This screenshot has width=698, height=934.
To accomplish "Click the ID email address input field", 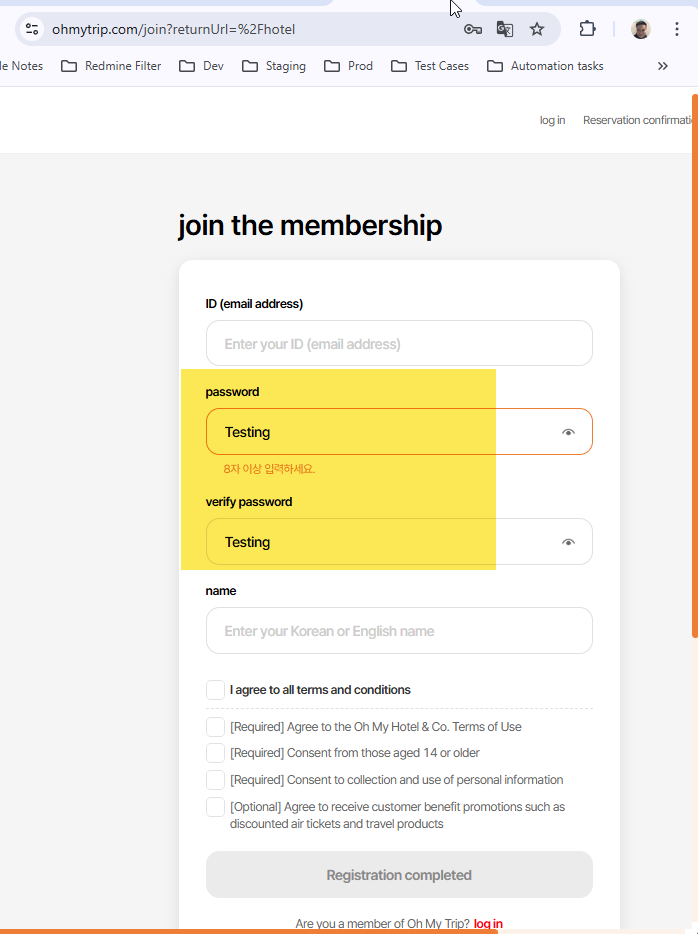I will (399, 344).
